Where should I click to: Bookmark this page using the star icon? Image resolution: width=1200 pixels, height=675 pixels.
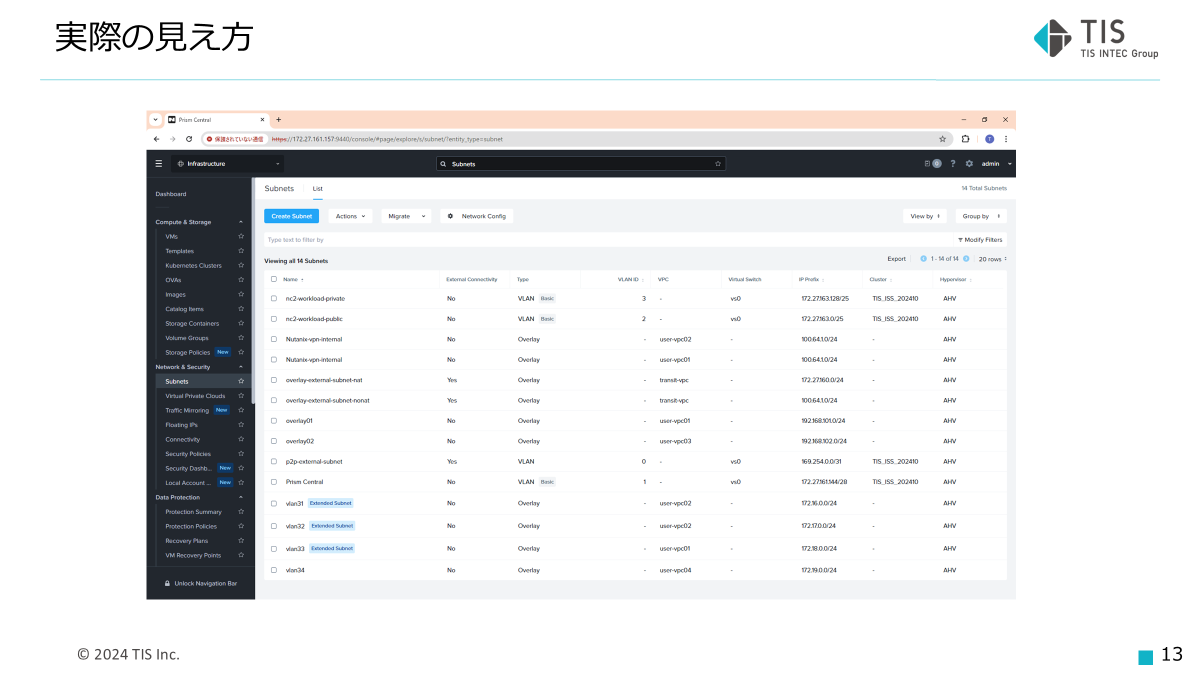click(942, 139)
